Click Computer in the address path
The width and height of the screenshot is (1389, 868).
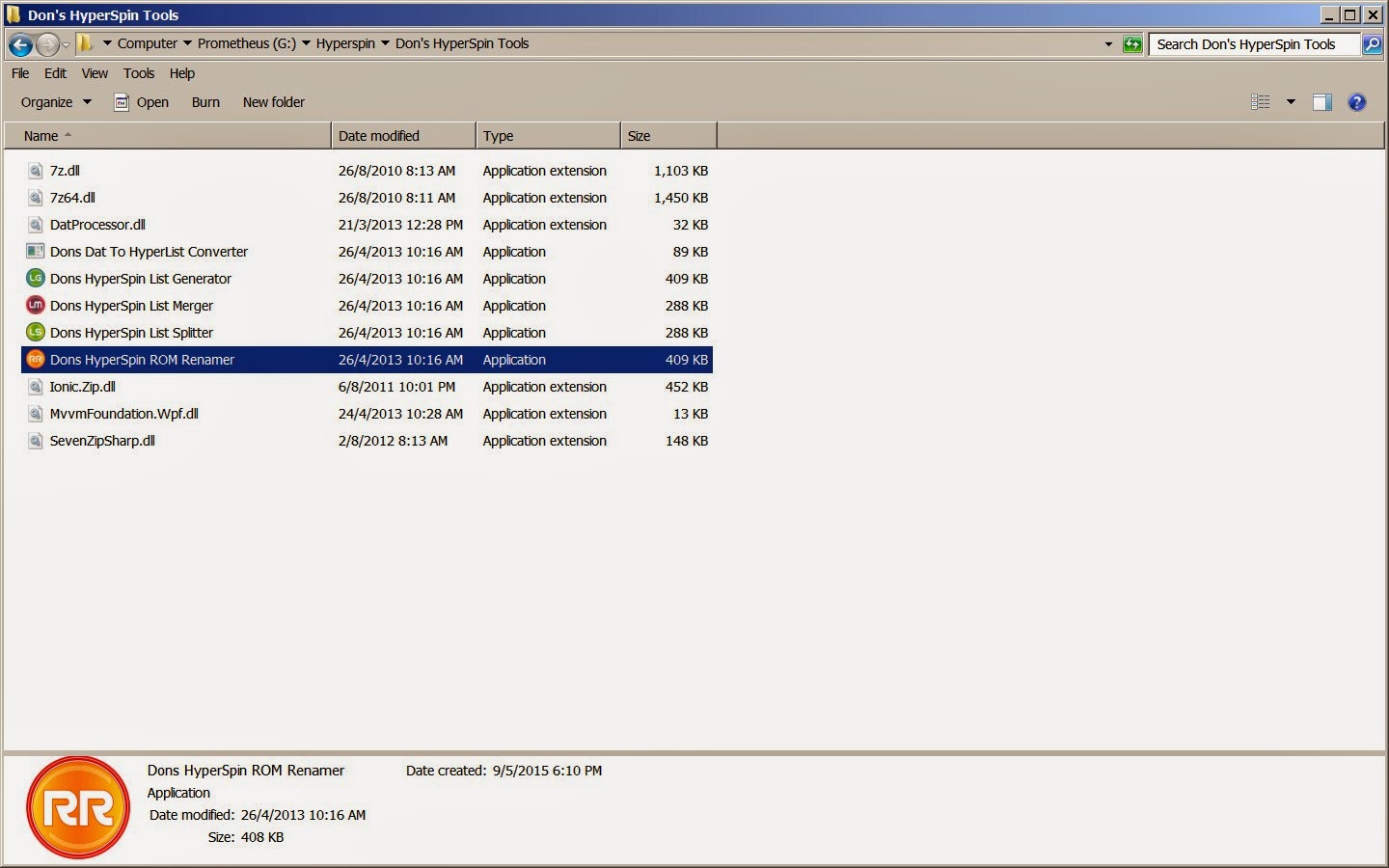coord(148,43)
